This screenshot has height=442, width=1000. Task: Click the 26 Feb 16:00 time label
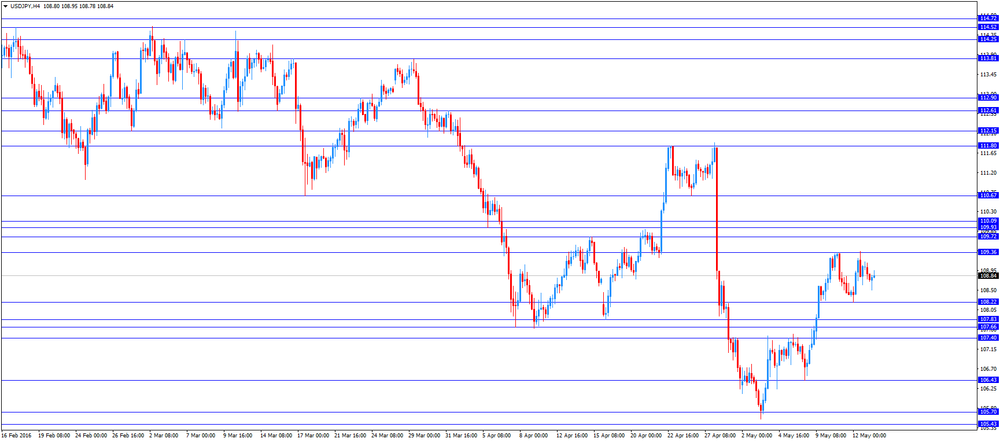click(x=129, y=436)
